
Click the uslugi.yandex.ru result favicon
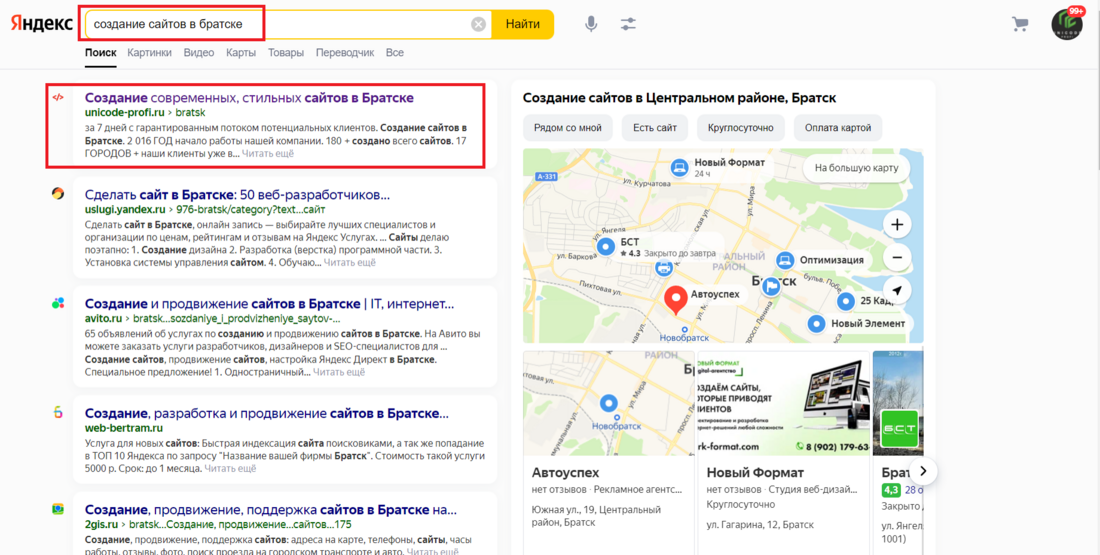[x=58, y=194]
